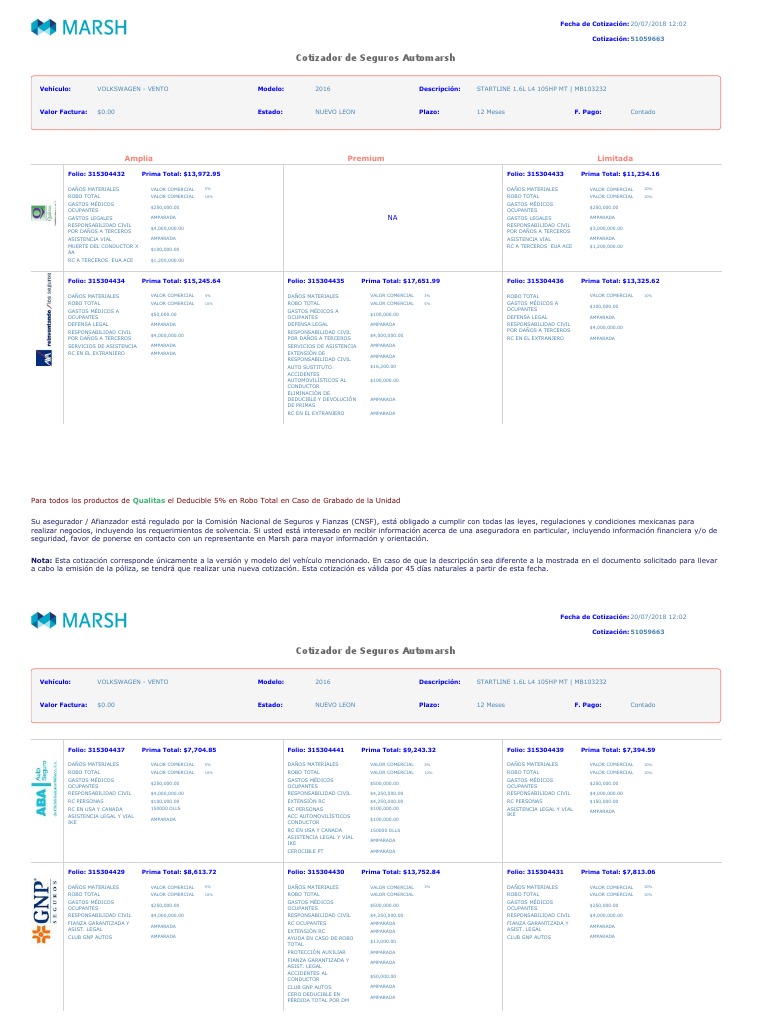Image resolution: width=768 pixels, height=1024 pixels.
Task: Click the NA cell for Qualitas Premium
Action: pyautogui.click(x=392, y=217)
